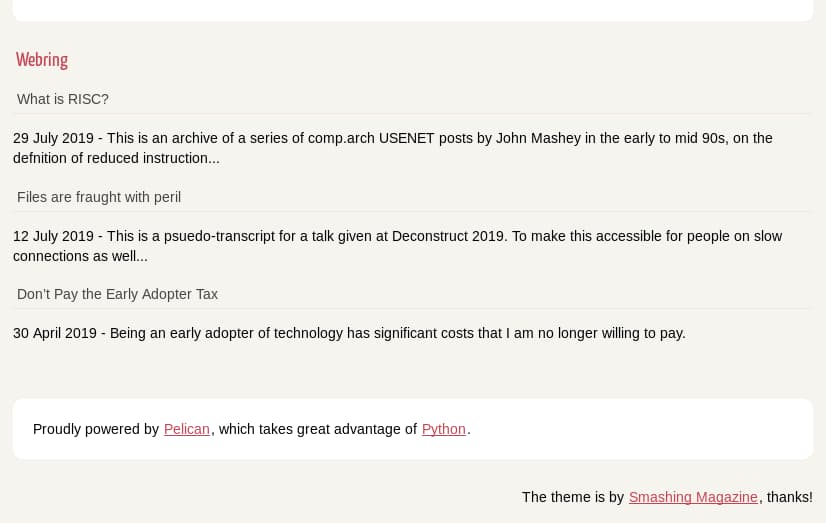
Task: Click "defnition of reduced instruction..." summary line
Action: (x=116, y=158)
